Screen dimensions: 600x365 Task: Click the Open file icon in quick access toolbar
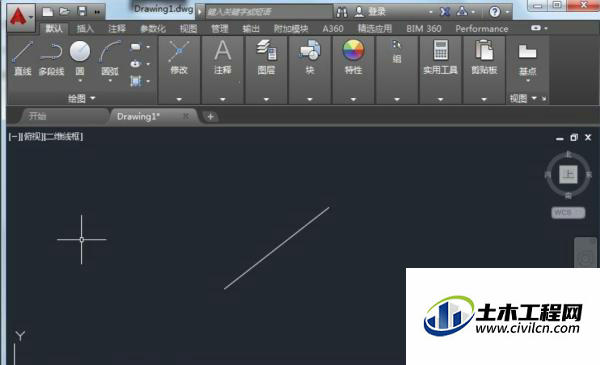click(65, 11)
